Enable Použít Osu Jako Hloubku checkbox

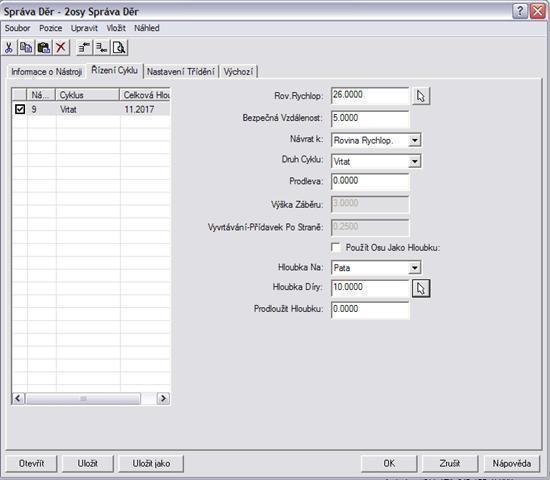coord(336,247)
